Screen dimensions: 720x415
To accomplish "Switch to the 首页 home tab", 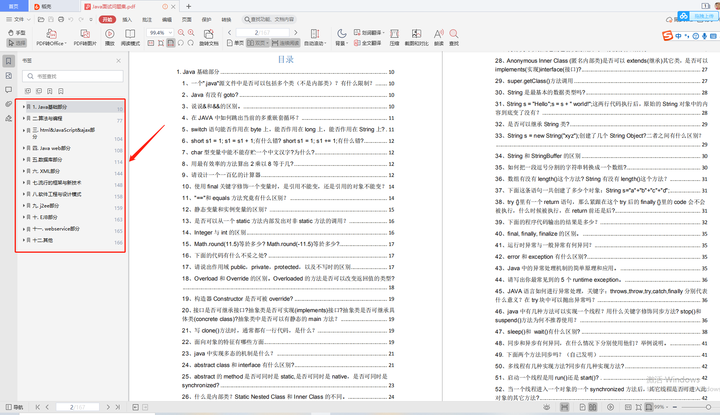I will point(14,6).
